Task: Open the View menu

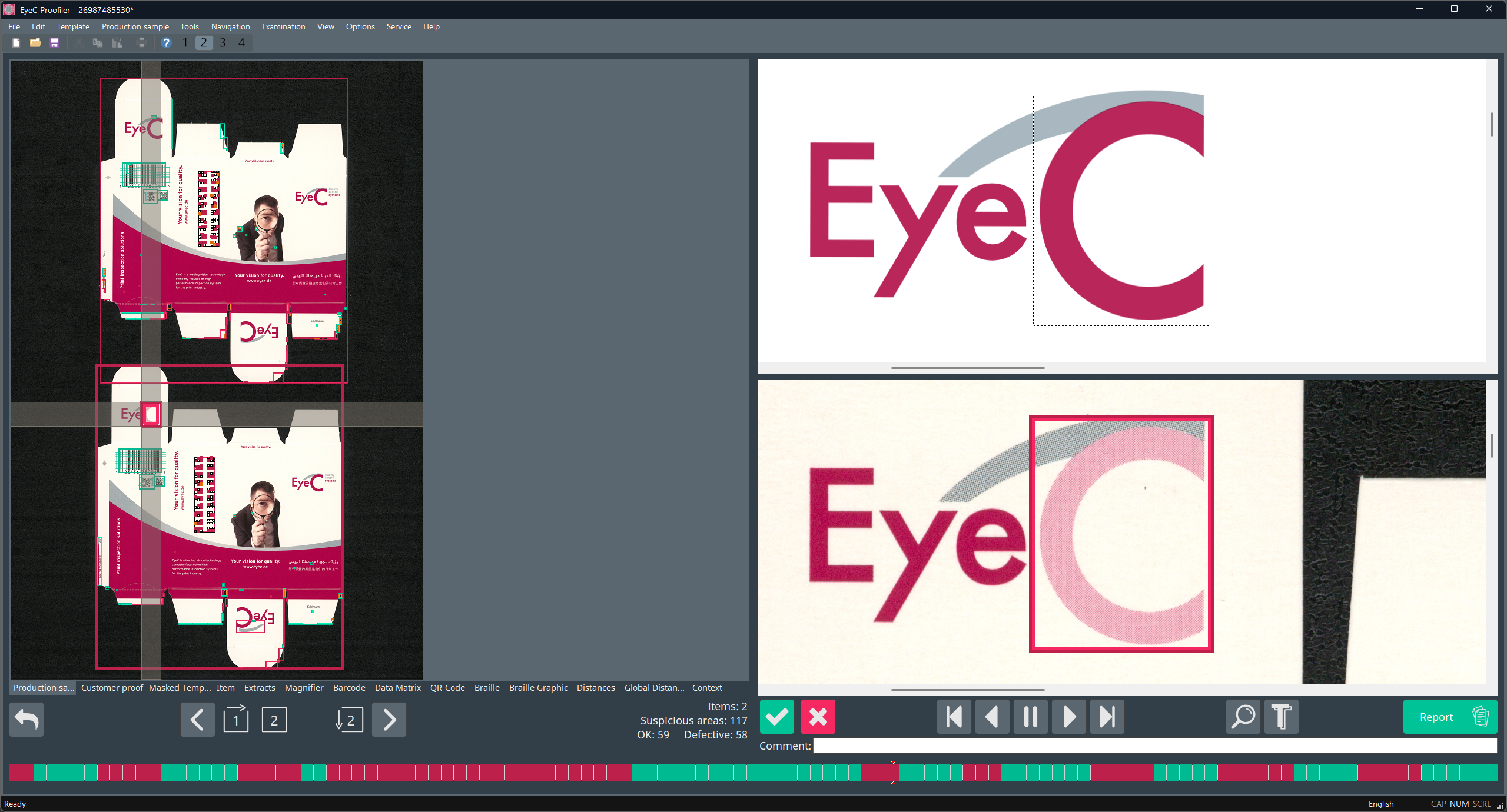Action: pos(326,26)
